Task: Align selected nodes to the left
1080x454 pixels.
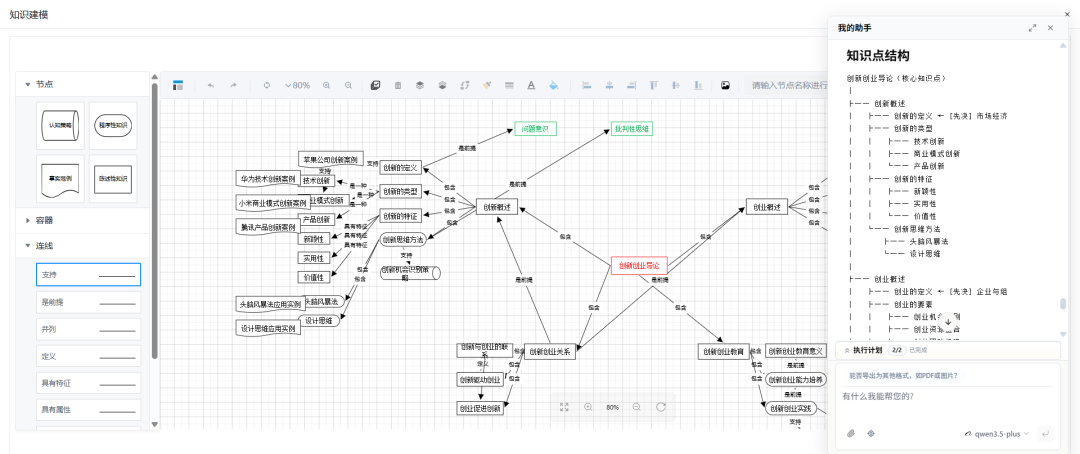Action: click(587, 85)
